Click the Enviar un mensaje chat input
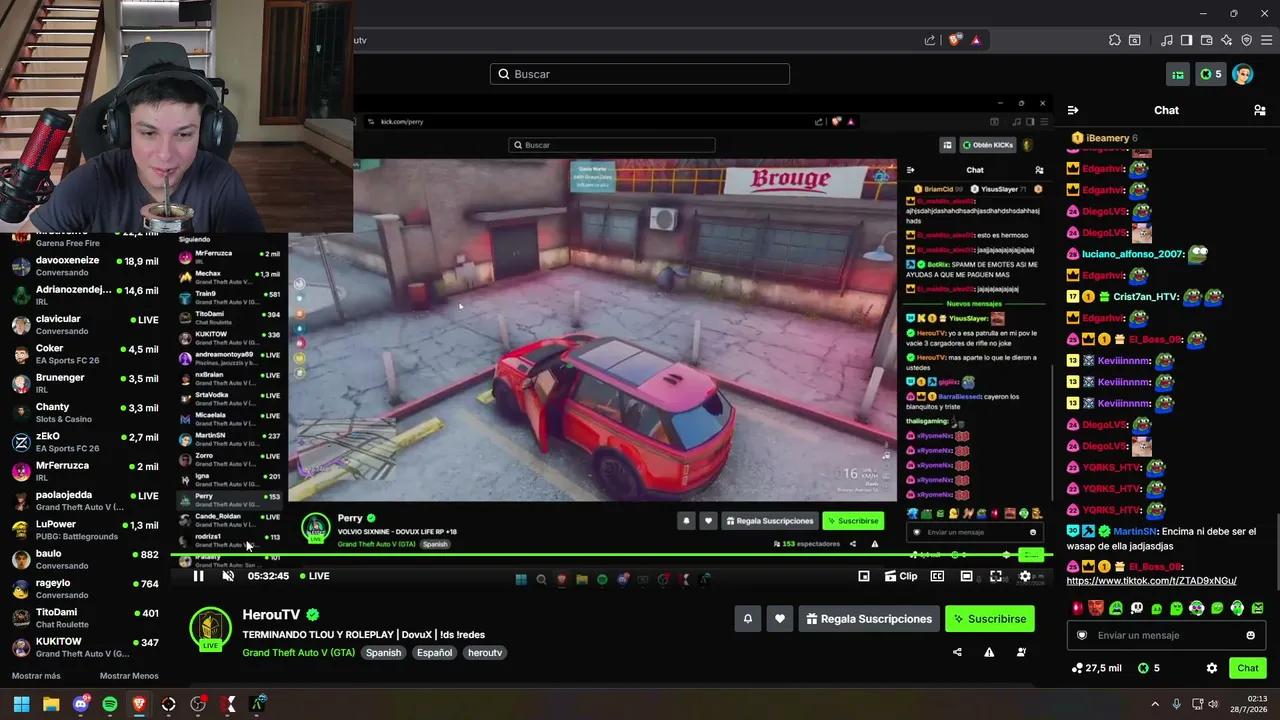Screen dimensions: 1280x720 click(1165, 635)
